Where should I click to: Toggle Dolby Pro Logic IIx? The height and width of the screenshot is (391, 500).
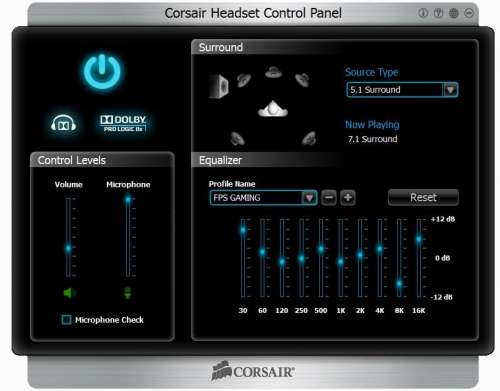(123, 123)
